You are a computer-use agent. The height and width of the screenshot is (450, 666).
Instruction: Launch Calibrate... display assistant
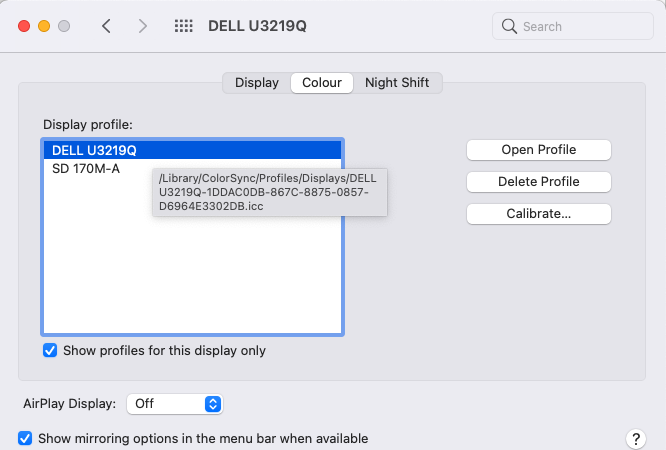538,214
